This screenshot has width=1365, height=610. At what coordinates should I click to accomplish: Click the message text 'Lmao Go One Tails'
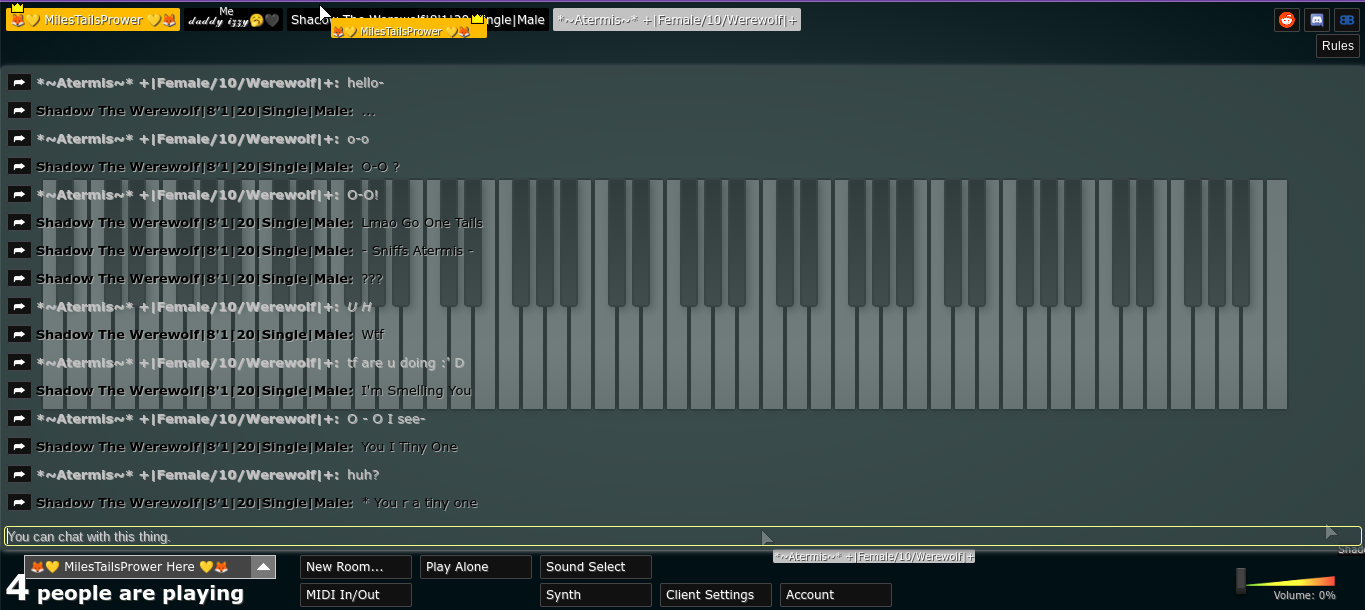(x=422, y=223)
